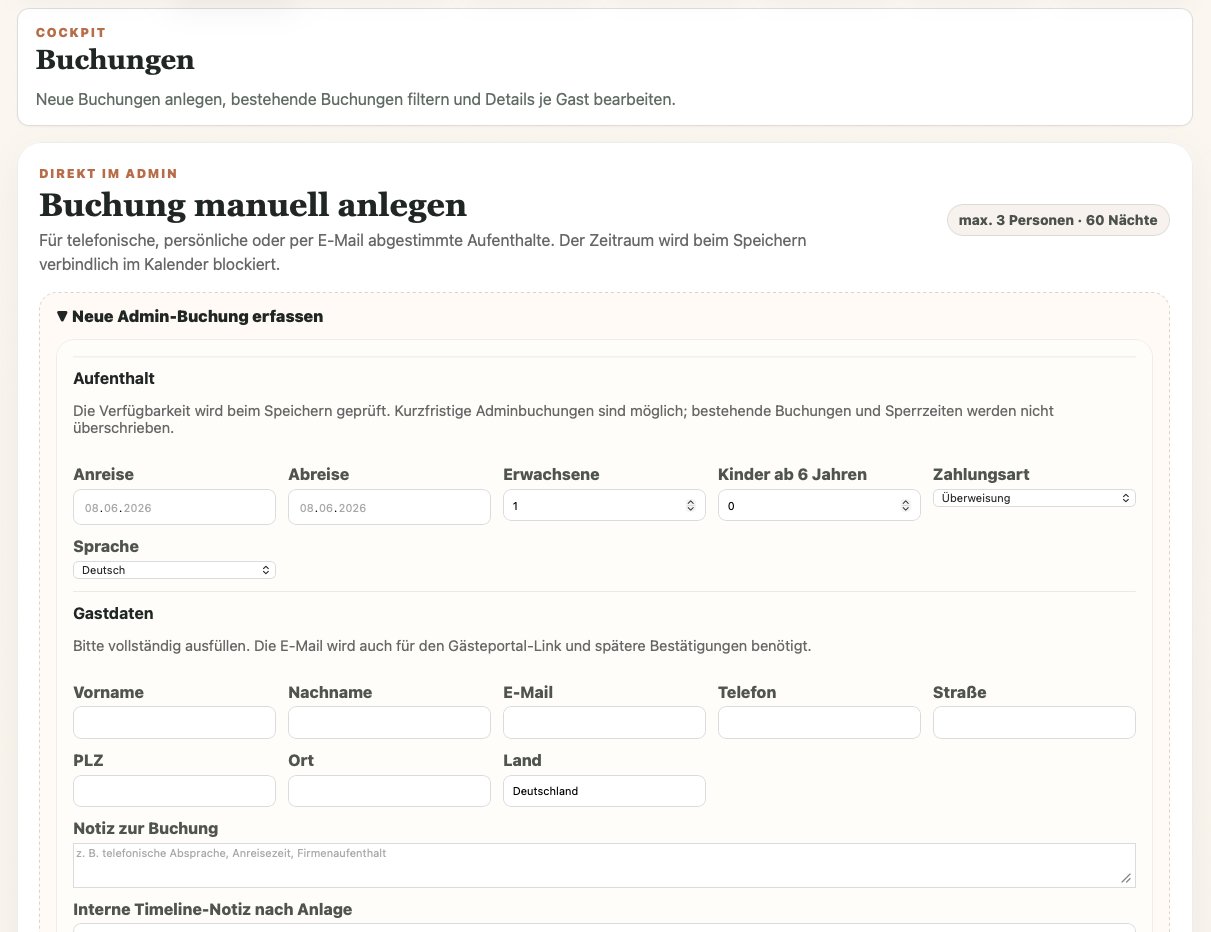Click the Kinder ab 6 Jahren stepper arrows
The image size is (1211, 932).
[x=905, y=507]
